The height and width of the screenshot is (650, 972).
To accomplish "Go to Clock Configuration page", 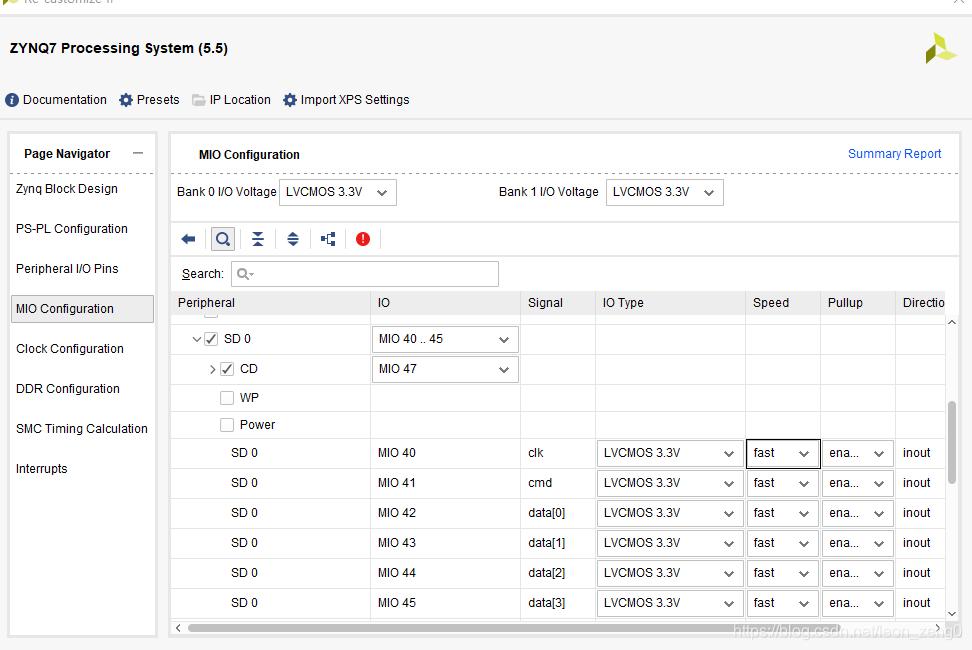I will [x=70, y=349].
